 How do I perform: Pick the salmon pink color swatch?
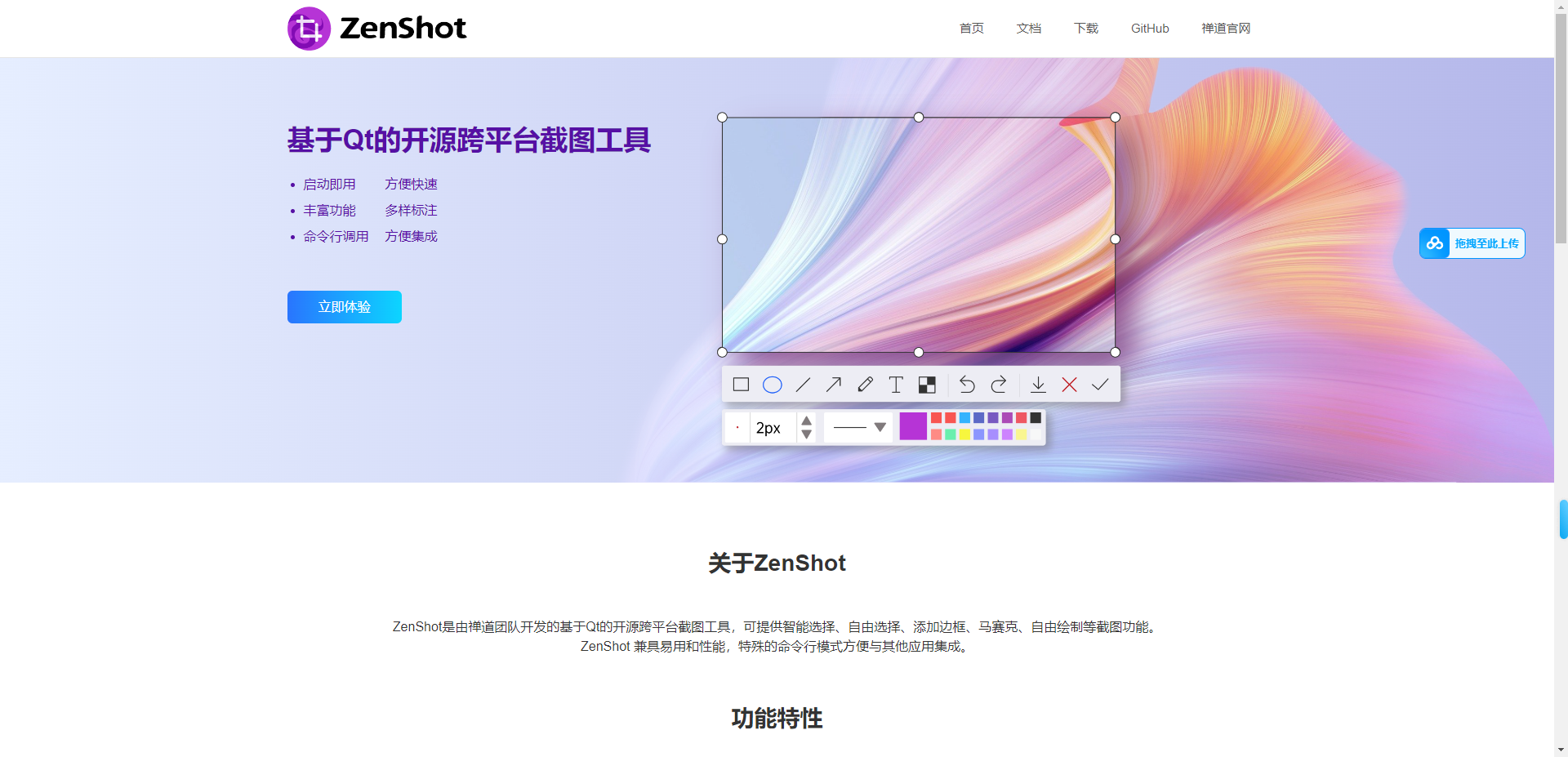(936, 434)
